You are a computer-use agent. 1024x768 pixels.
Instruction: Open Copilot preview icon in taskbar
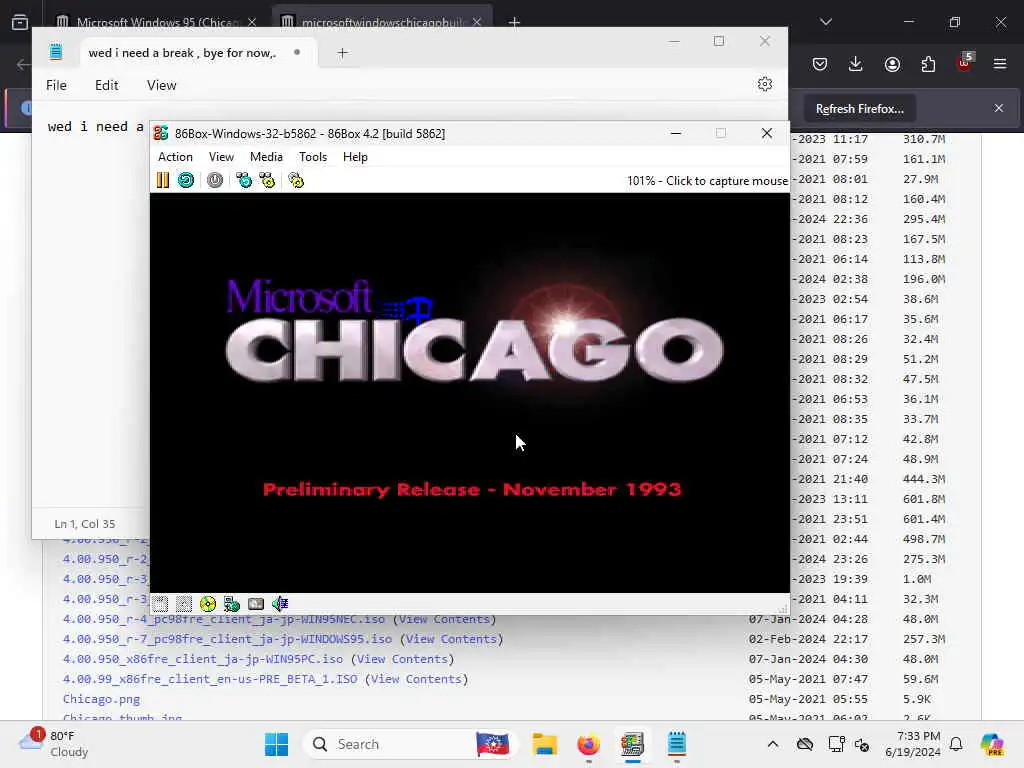click(x=991, y=744)
